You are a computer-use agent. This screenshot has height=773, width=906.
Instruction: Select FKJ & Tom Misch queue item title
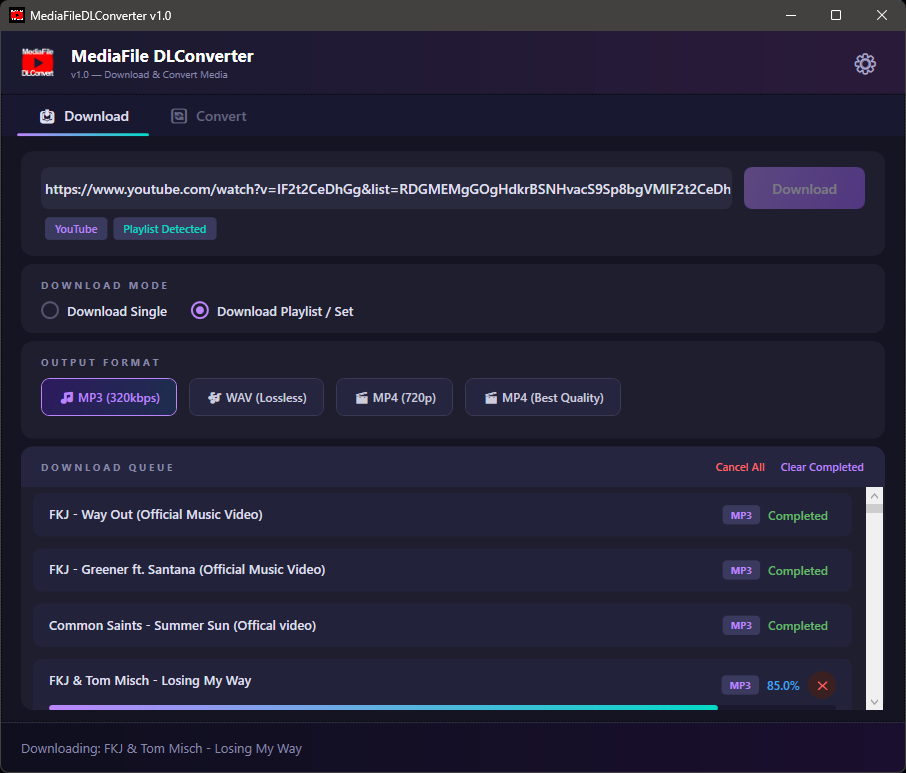click(x=150, y=681)
